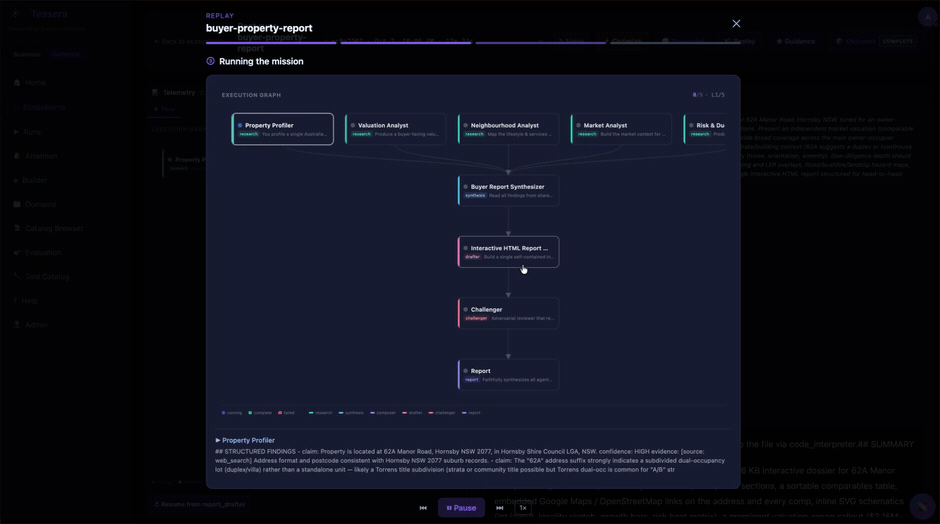940x524 pixels.
Task: Change the 1x playback speed
Action: coord(523,508)
